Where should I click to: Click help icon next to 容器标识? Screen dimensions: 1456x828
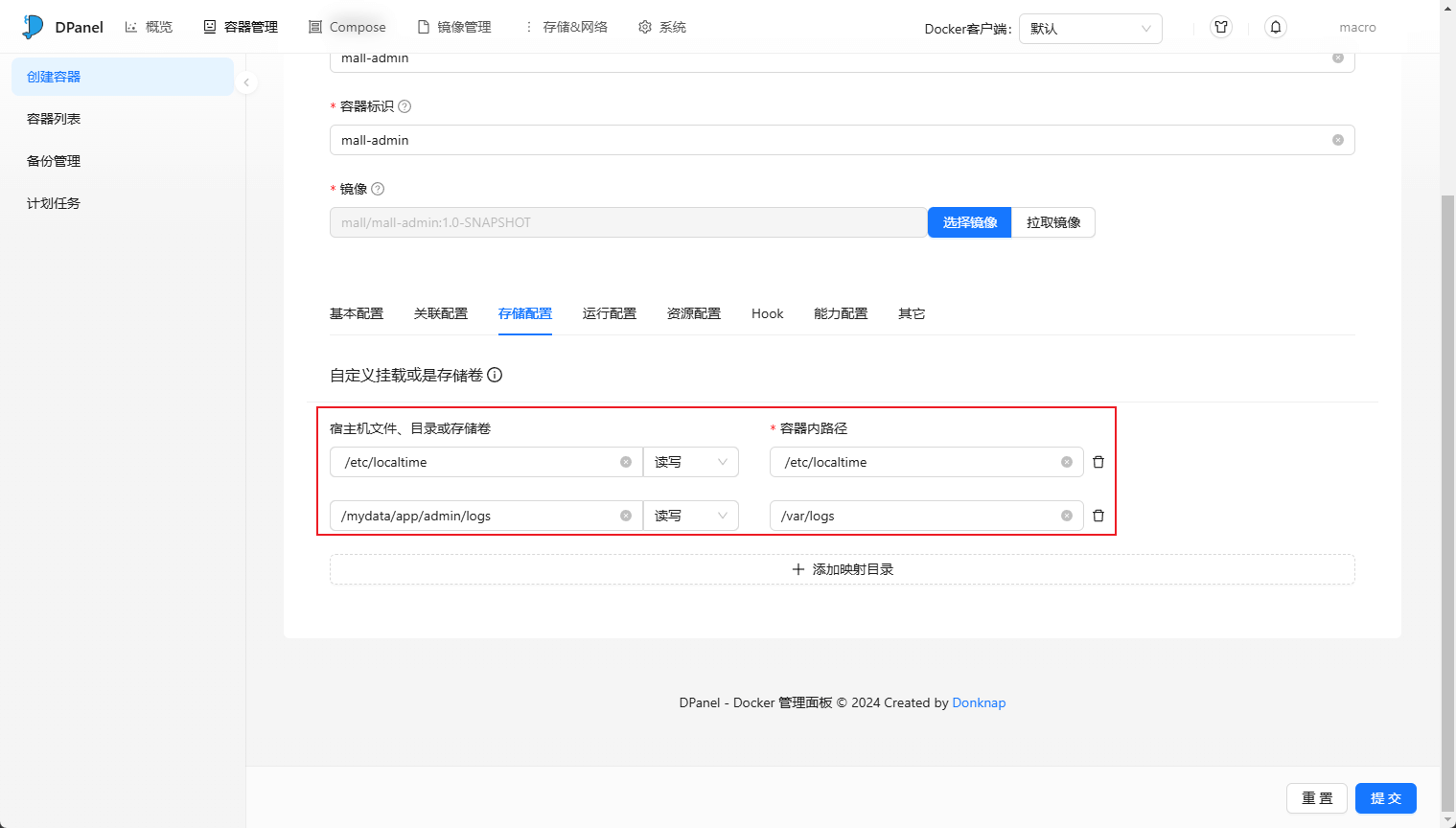pyautogui.click(x=404, y=106)
